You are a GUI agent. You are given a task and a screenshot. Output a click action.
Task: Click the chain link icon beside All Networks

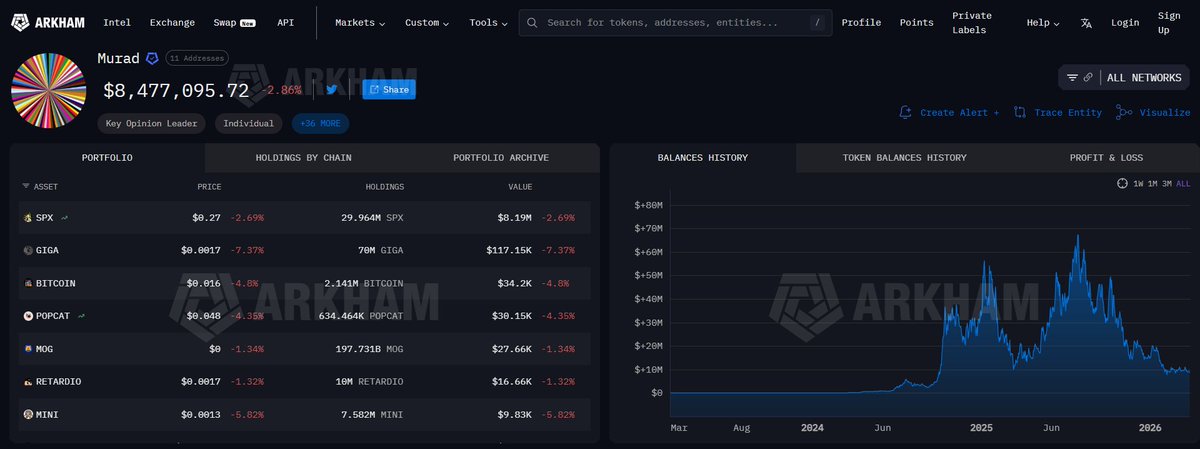(1088, 77)
